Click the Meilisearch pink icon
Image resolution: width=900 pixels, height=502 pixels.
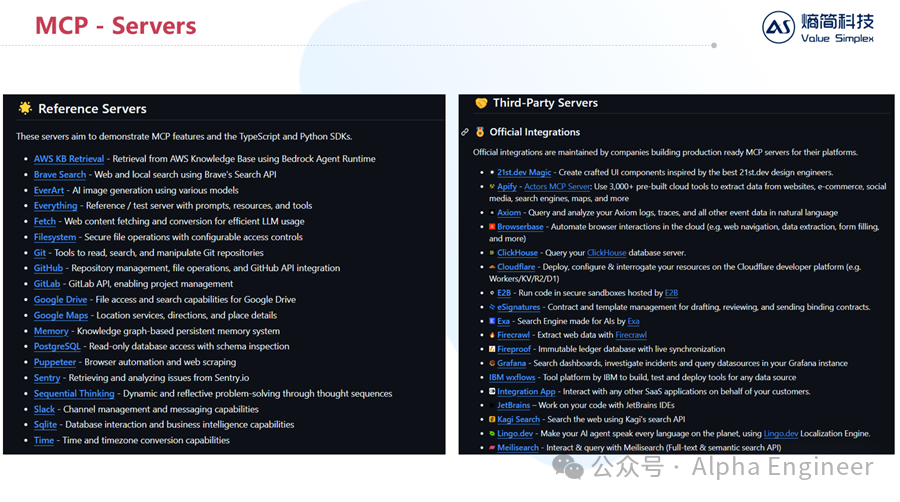click(x=492, y=448)
